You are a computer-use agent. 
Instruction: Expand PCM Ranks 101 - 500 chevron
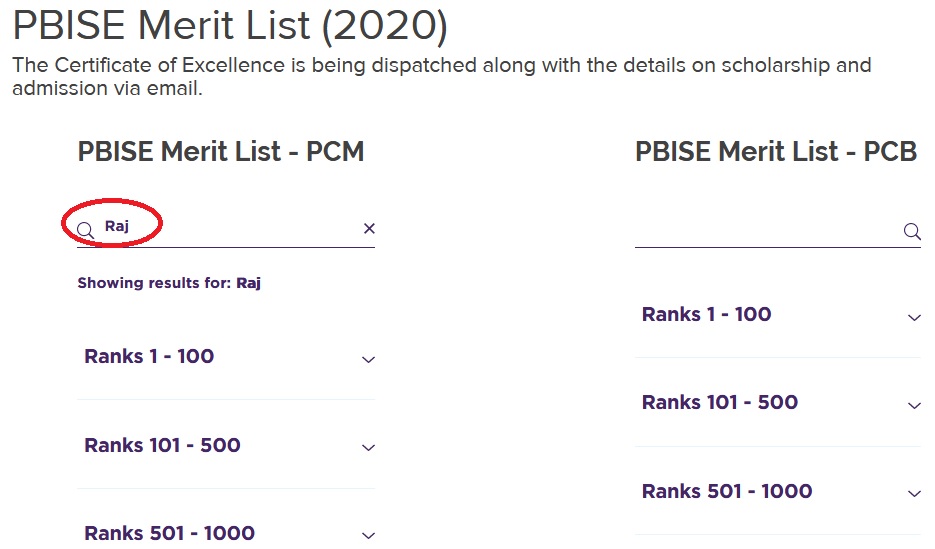tap(368, 447)
